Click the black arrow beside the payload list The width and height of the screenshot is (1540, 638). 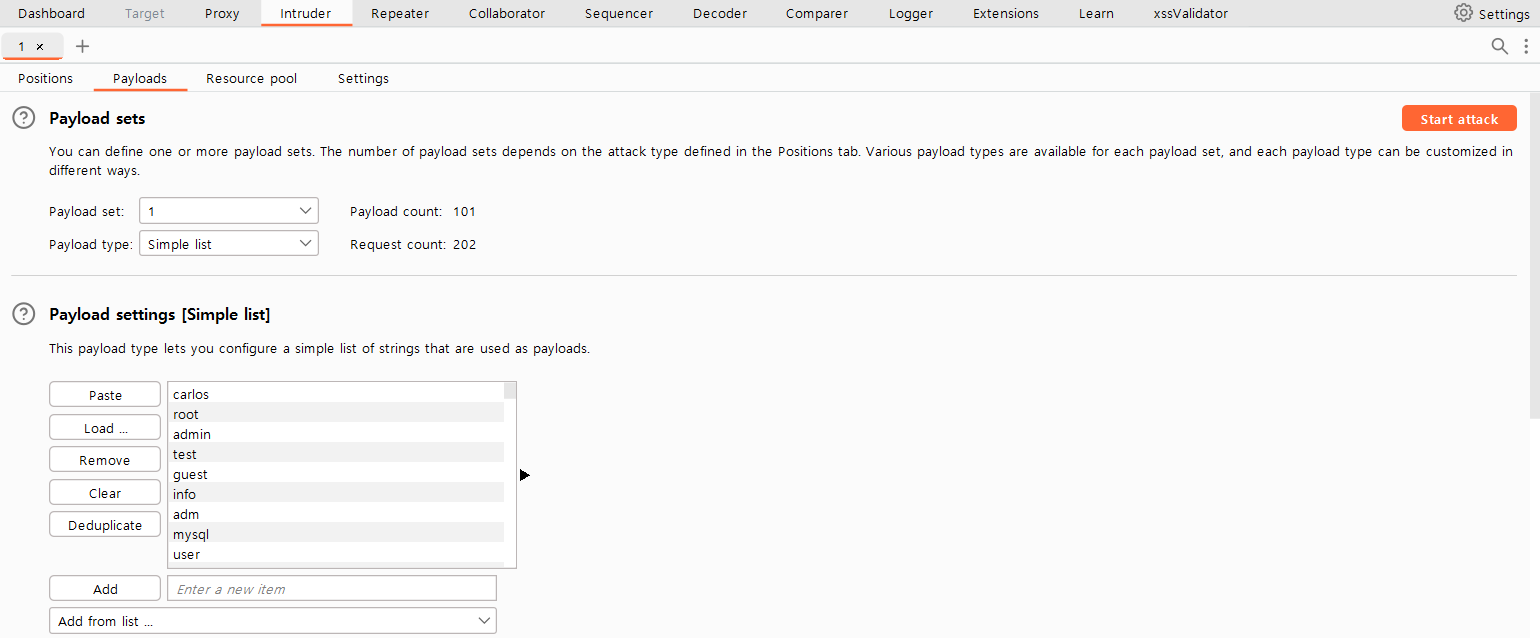point(525,475)
